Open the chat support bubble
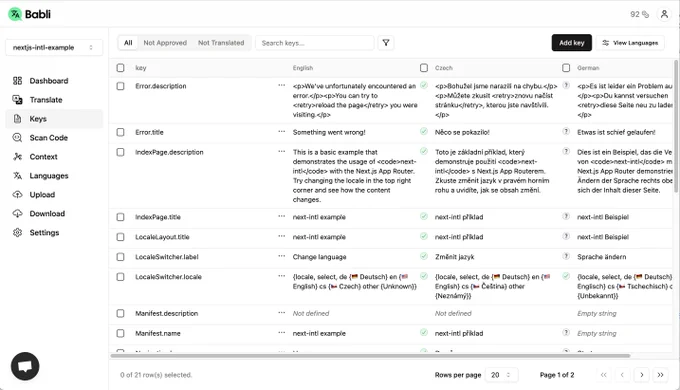 (25, 366)
